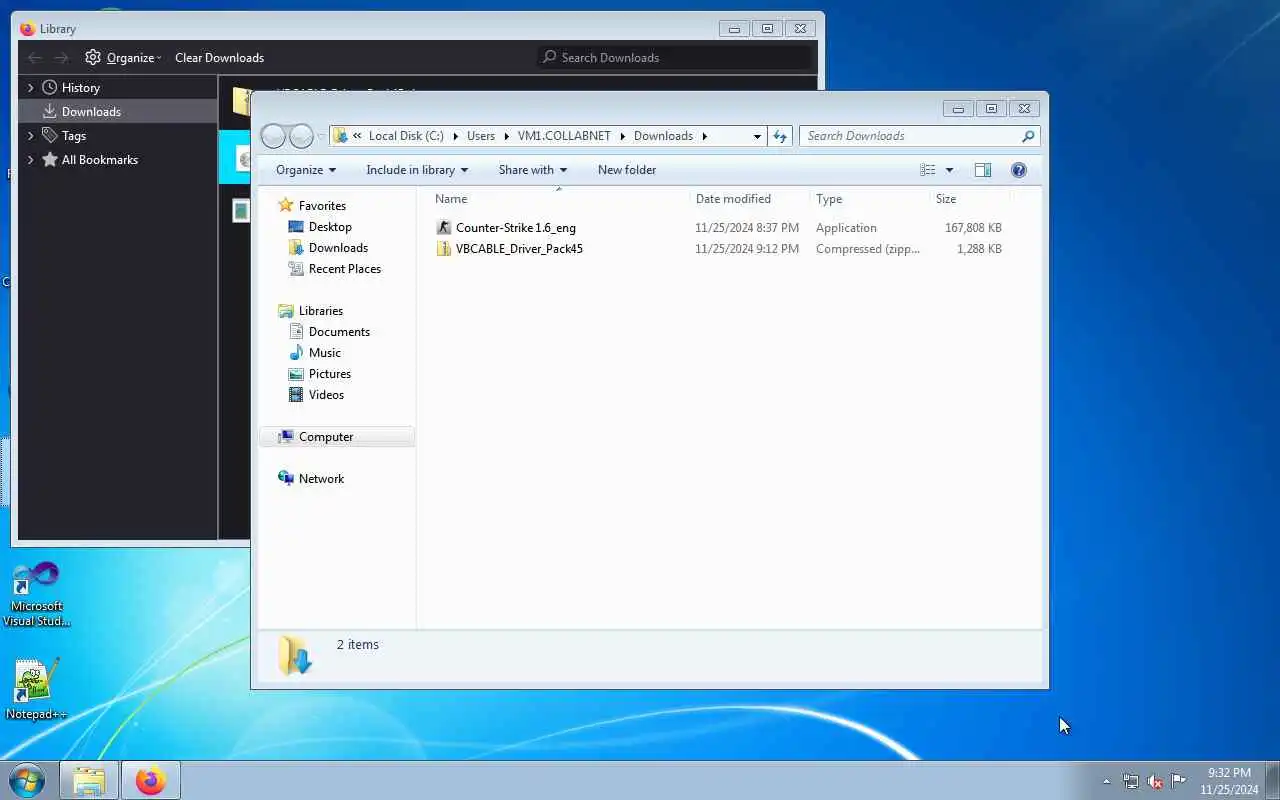Click Clear Downloads in Library window

219,58
